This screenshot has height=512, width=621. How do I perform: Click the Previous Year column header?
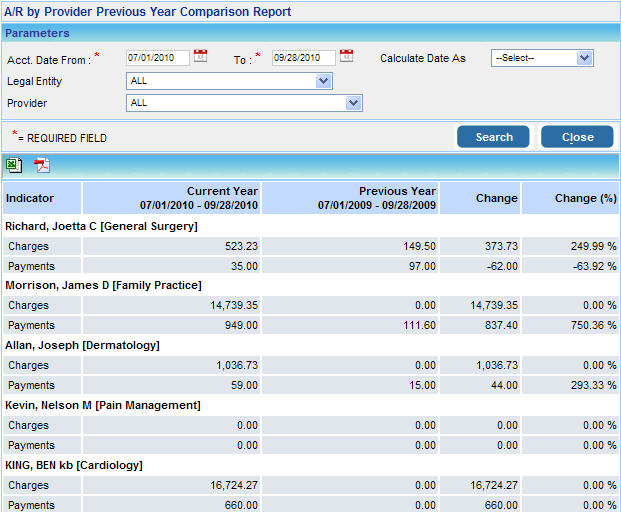coord(349,198)
